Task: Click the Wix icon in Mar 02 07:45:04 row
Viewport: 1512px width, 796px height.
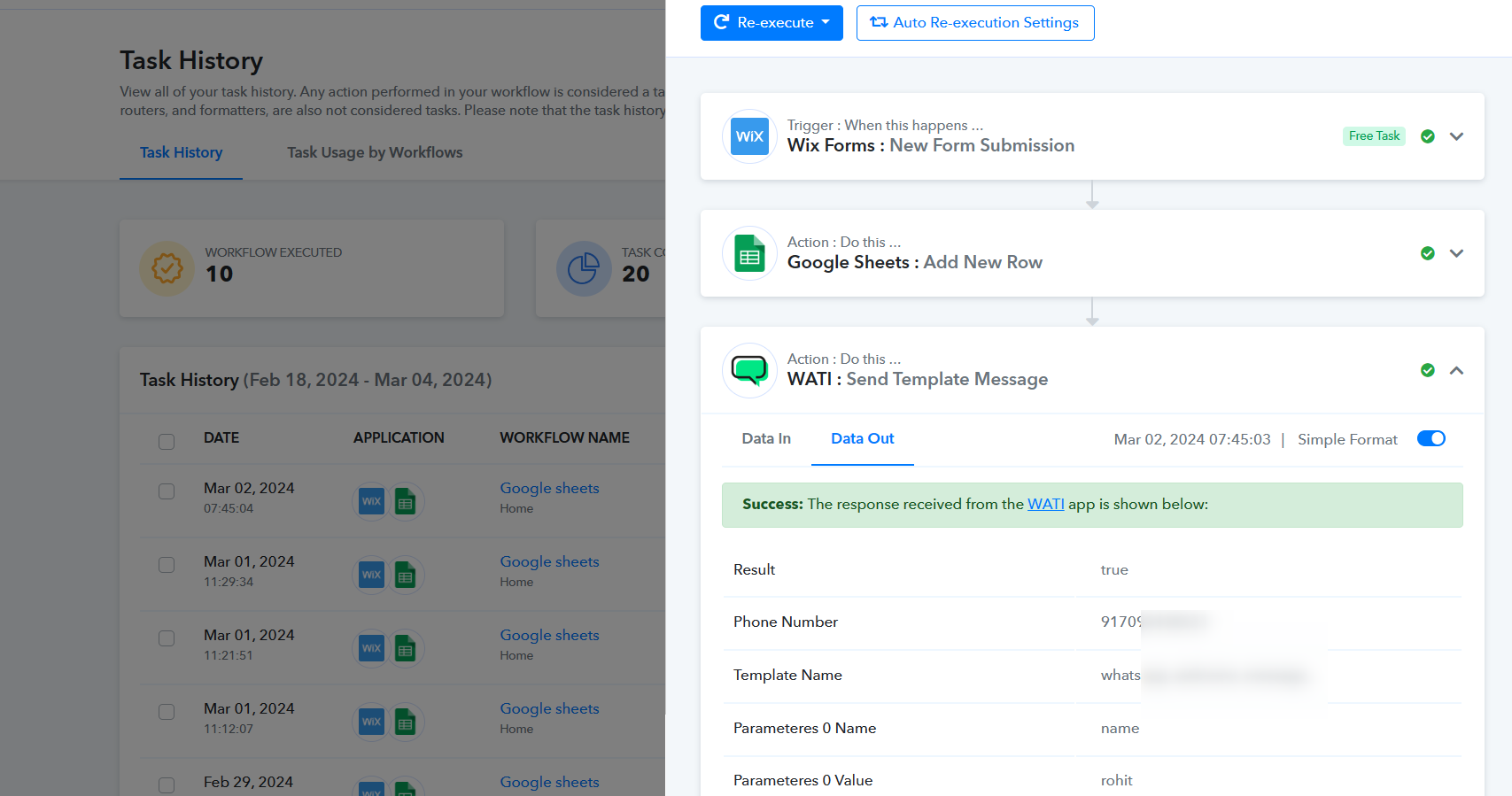Action: click(x=371, y=502)
